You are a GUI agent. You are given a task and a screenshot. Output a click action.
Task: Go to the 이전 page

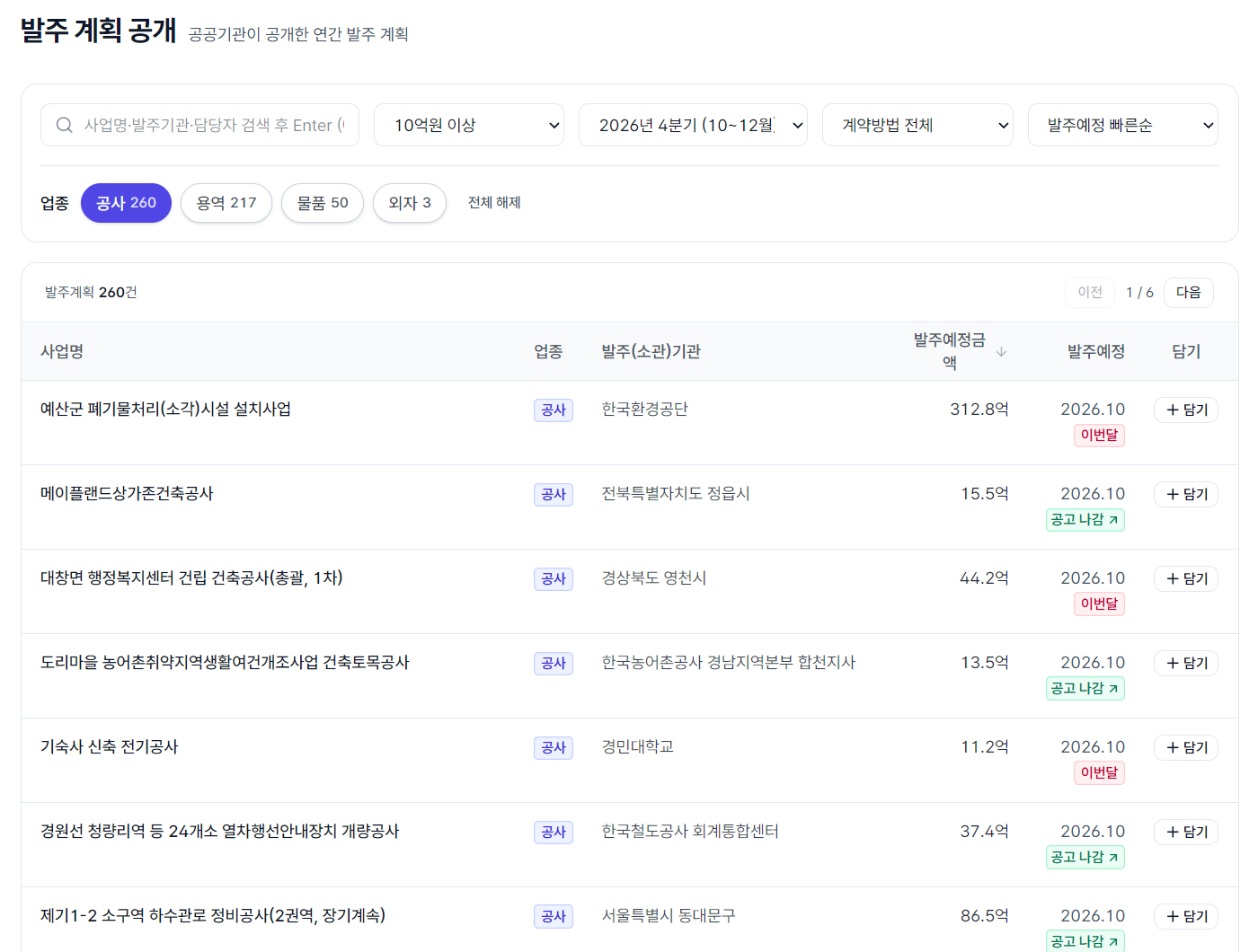1090,293
